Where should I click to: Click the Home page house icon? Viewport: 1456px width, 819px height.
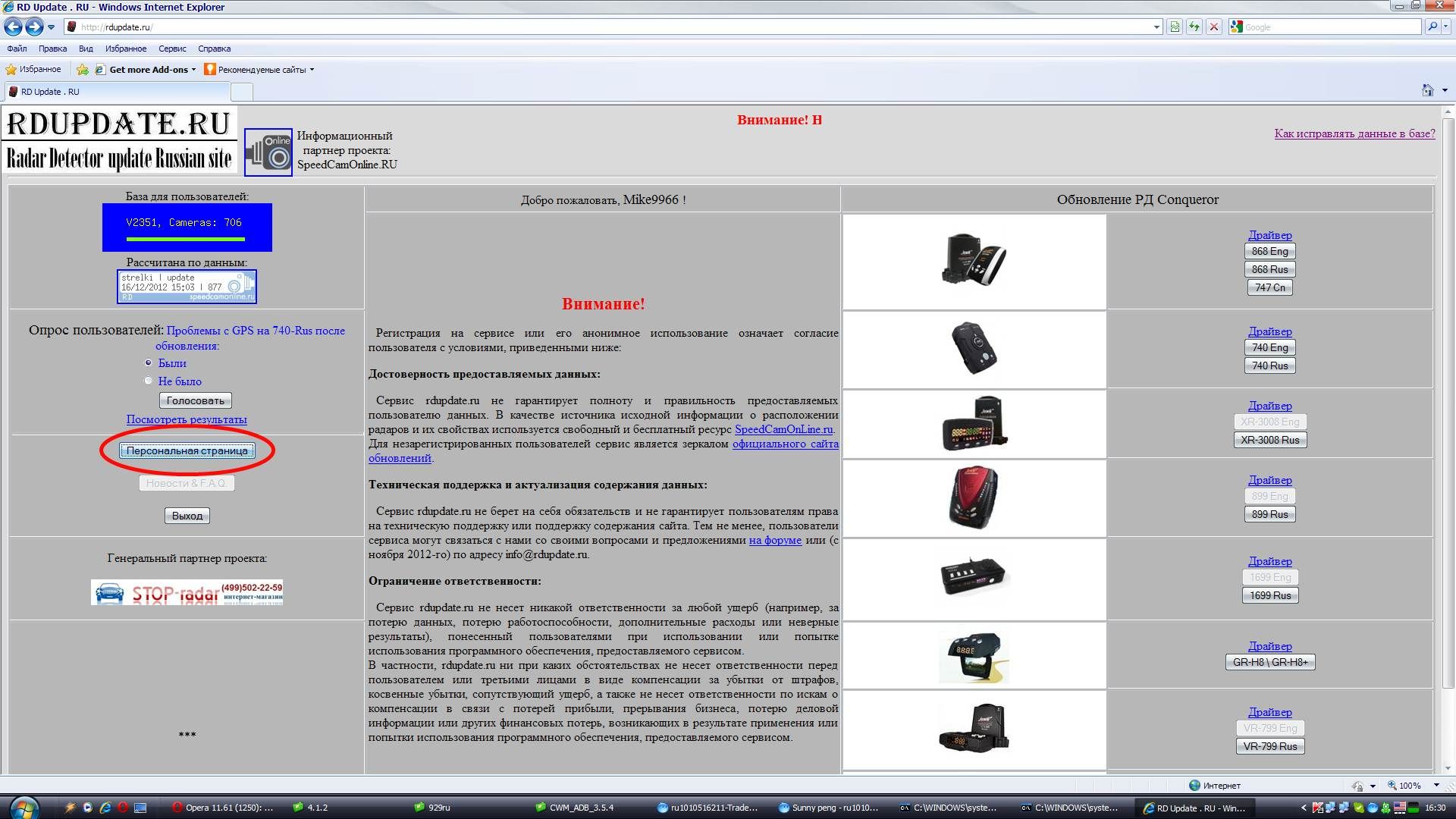click(x=1427, y=90)
